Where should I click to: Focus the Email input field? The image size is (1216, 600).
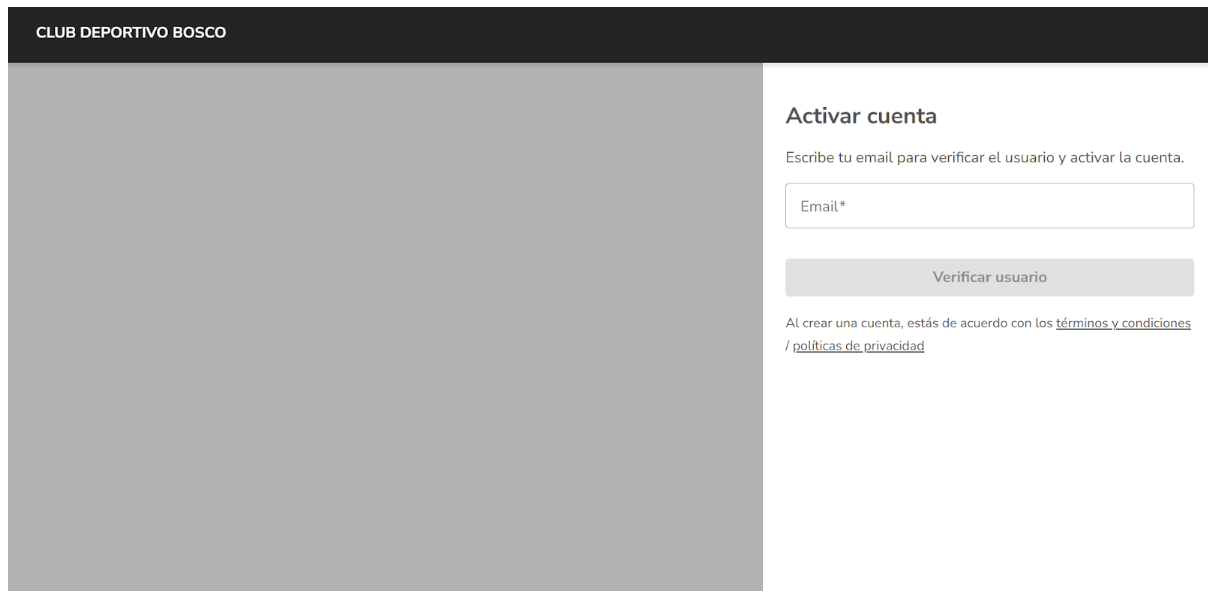988,206
